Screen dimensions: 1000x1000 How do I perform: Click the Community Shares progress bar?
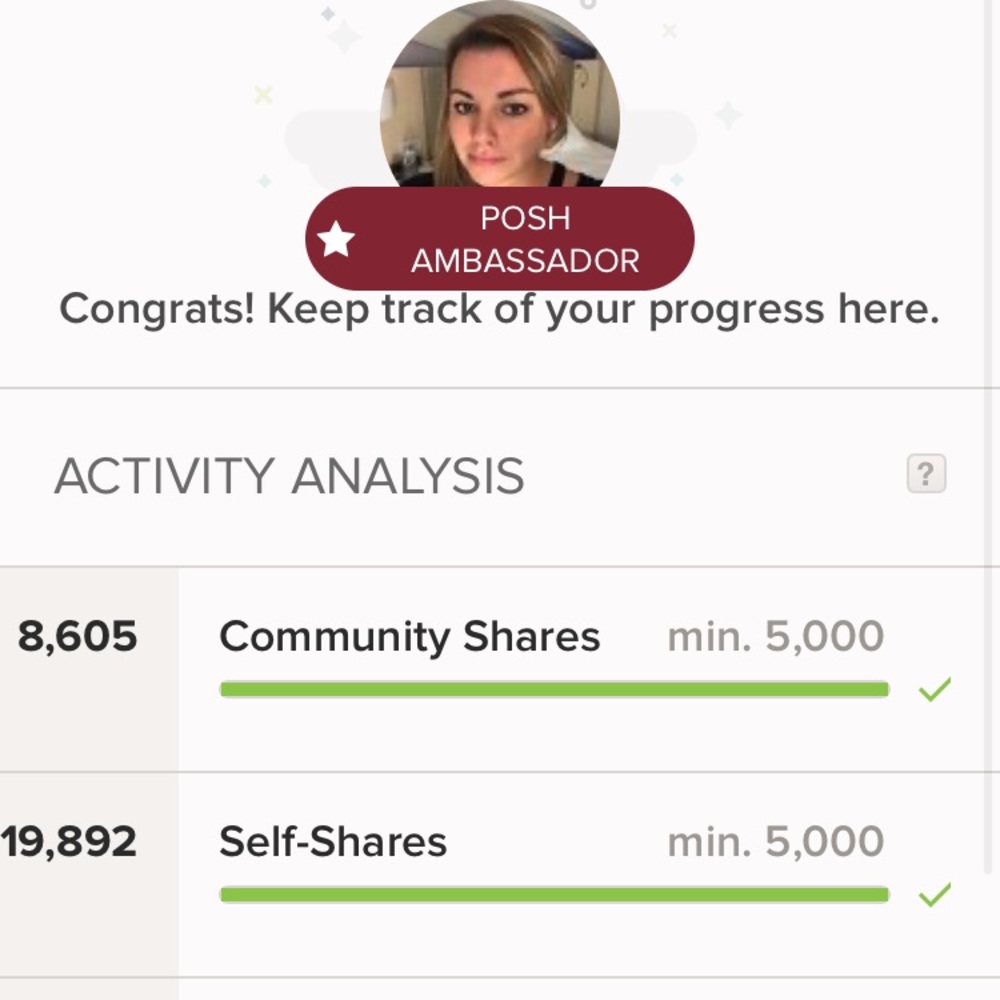(554, 689)
